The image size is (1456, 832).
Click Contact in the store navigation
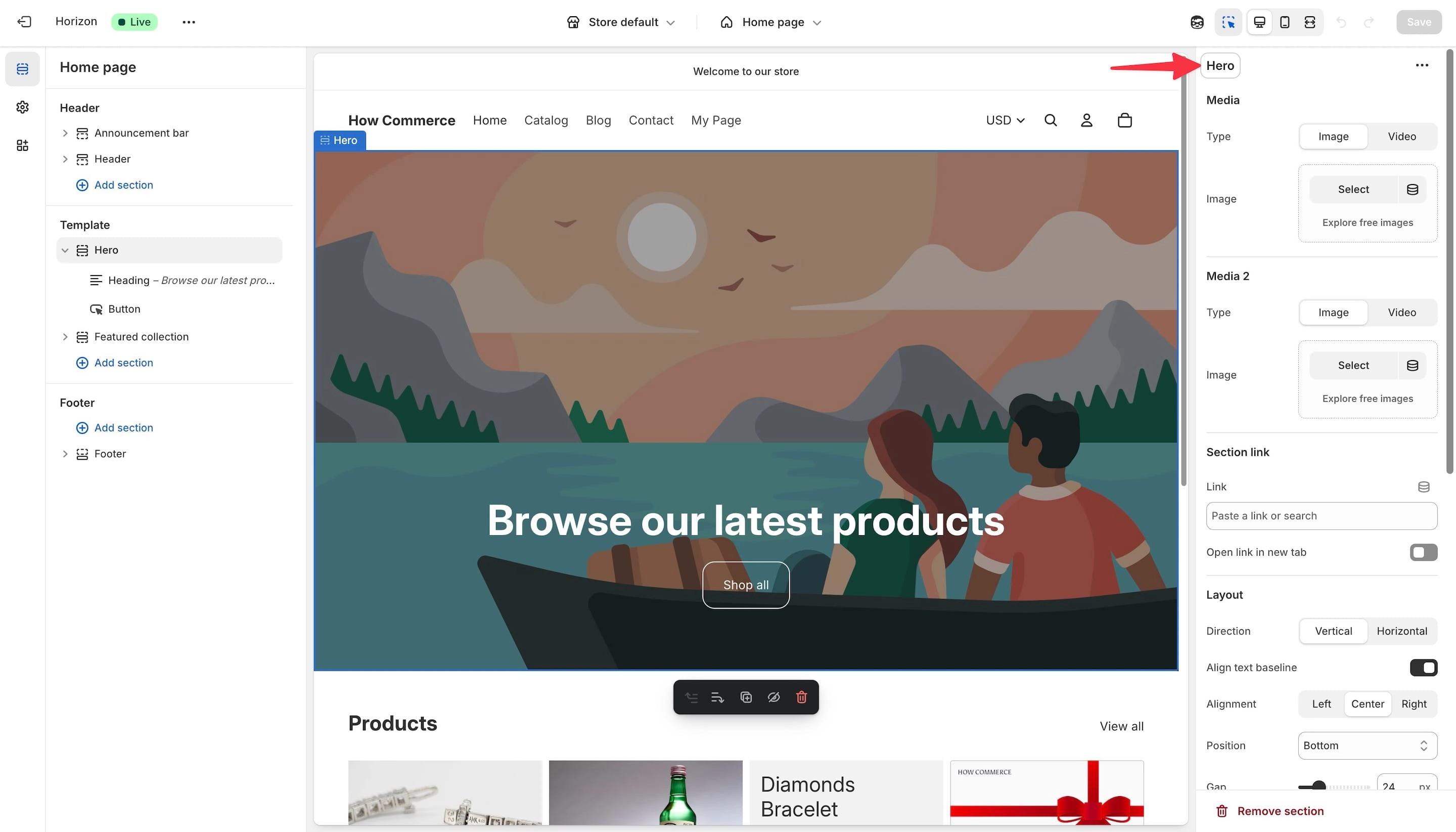point(651,120)
